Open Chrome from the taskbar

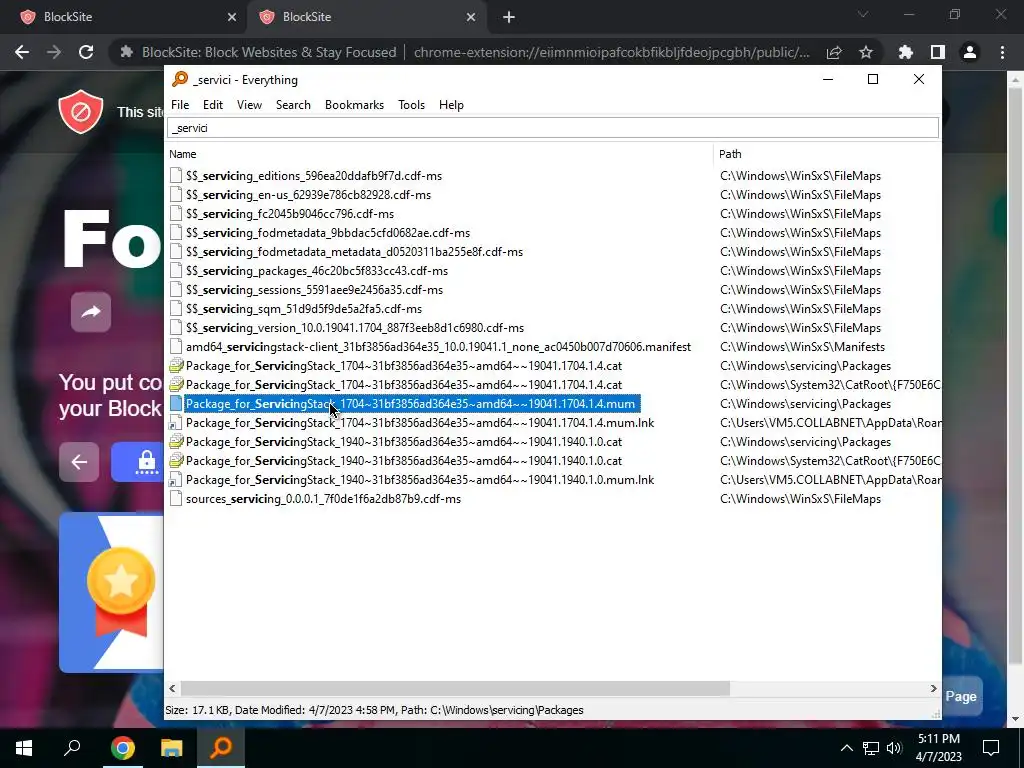pos(122,748)
